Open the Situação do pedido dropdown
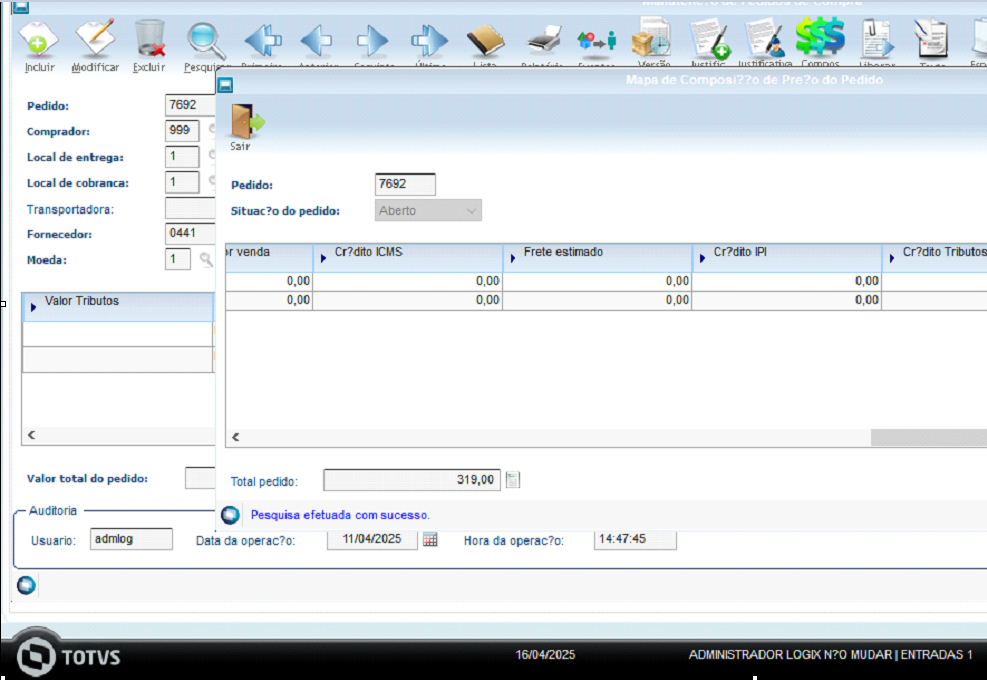This screenshot has width=987, height=680. [470, 209]
